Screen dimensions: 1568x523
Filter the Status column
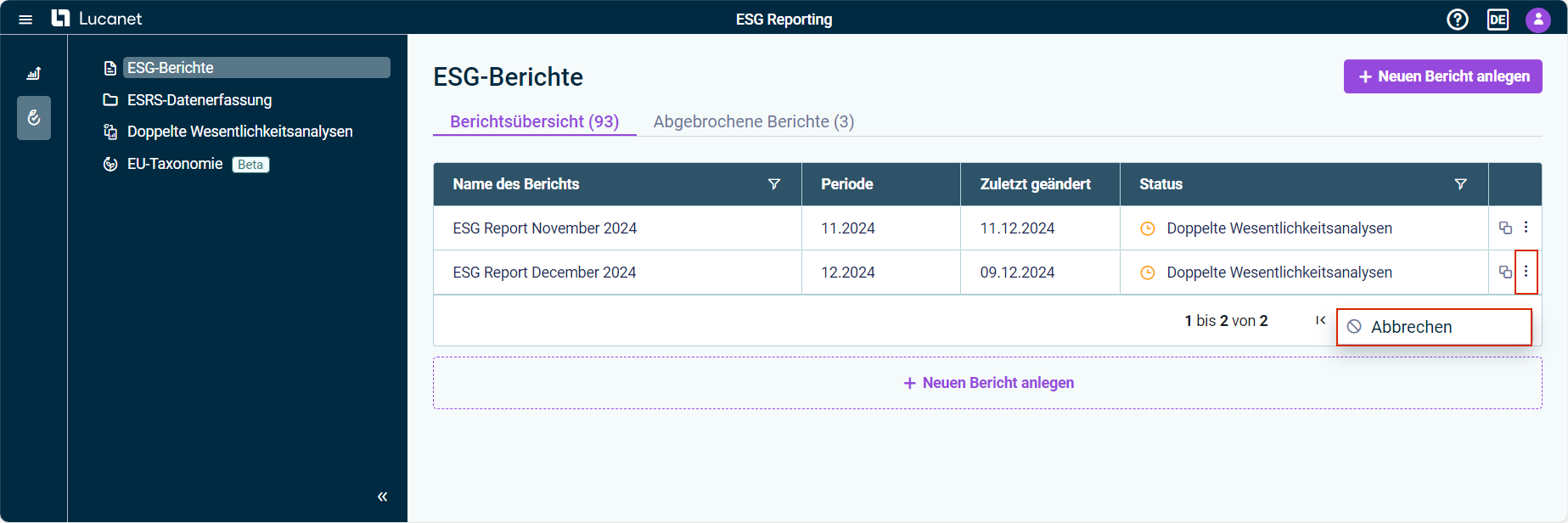pyautogui.click(x=1461, y=184)
